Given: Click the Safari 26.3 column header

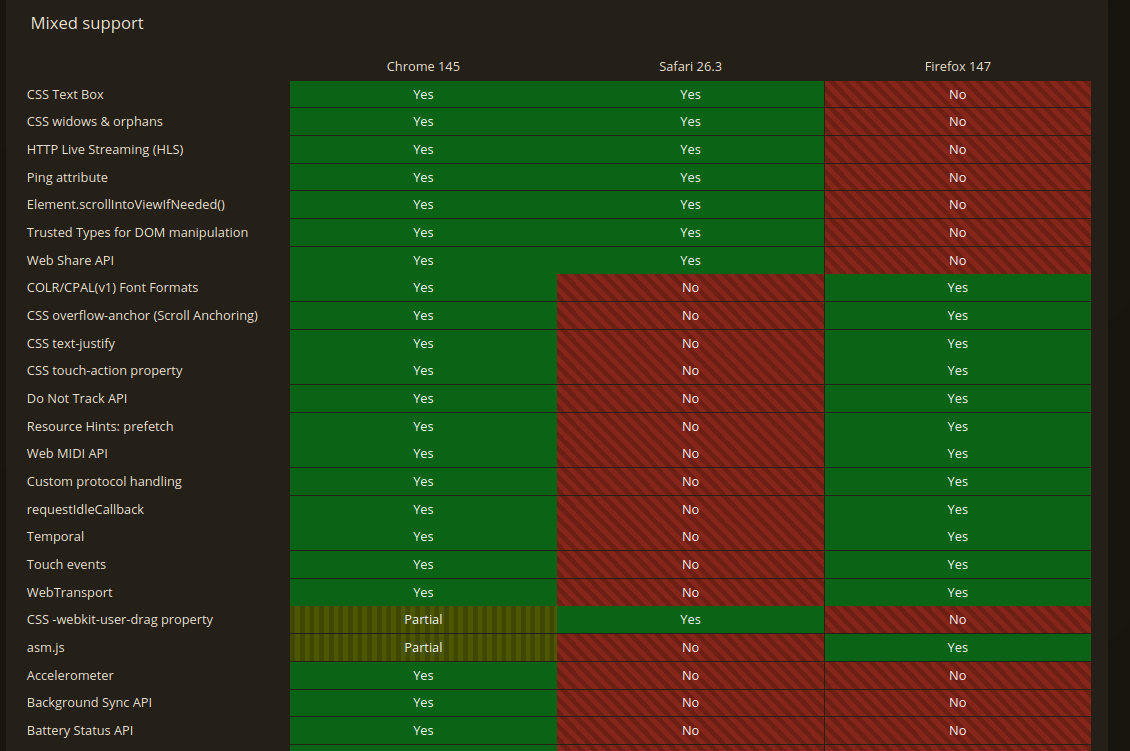Looking at the screenshot, I should (690, 66).
